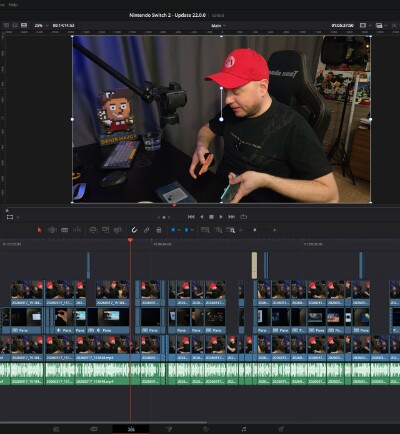
Task: Toggle timeline Snapping magnet icon
Action: click(134, 230)
